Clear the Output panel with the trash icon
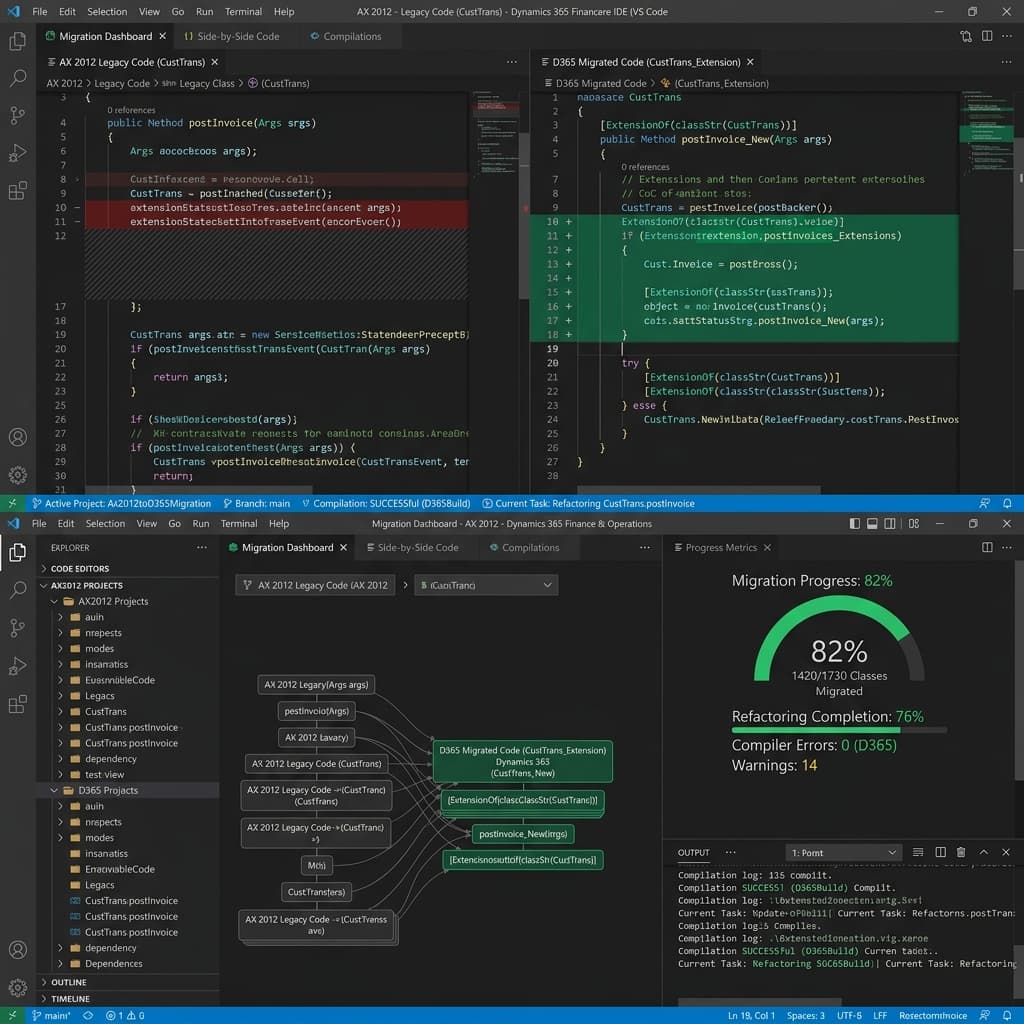Viewport: 1024px width, 1024px height. [961, 852]
